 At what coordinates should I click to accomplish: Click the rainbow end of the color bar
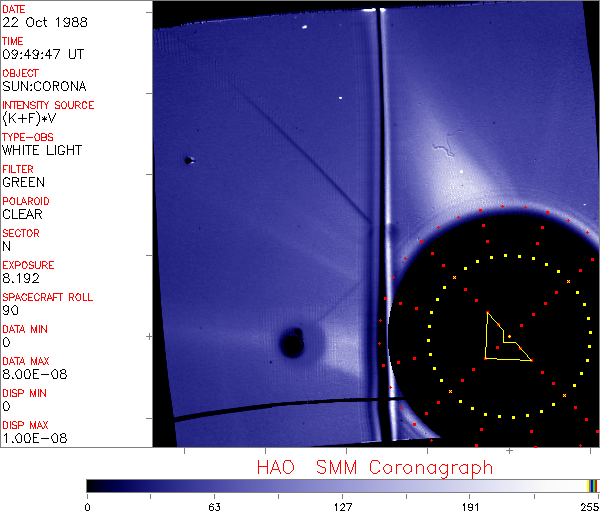click(x=594, y=486)
